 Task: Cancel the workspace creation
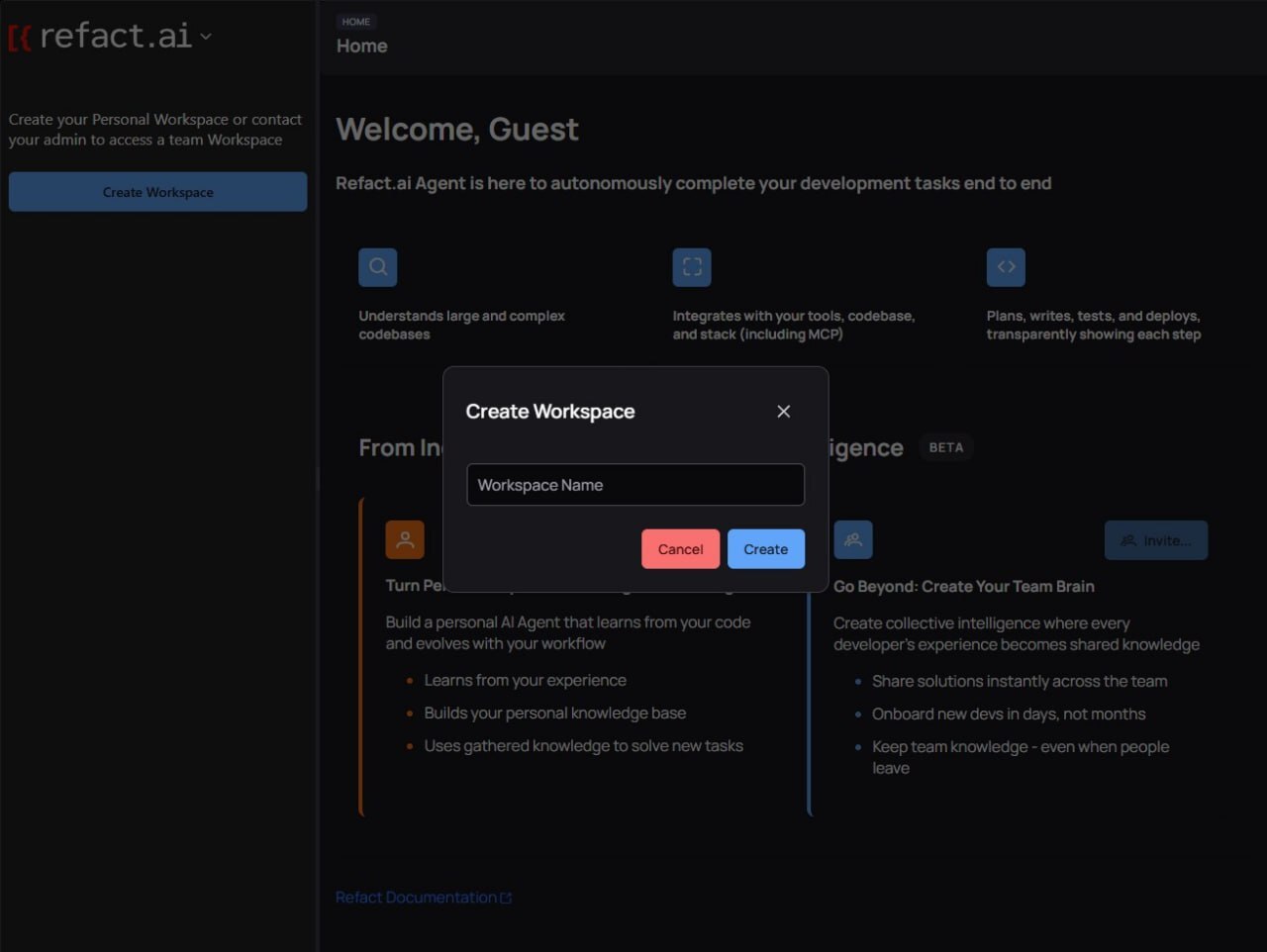(681, 549)
